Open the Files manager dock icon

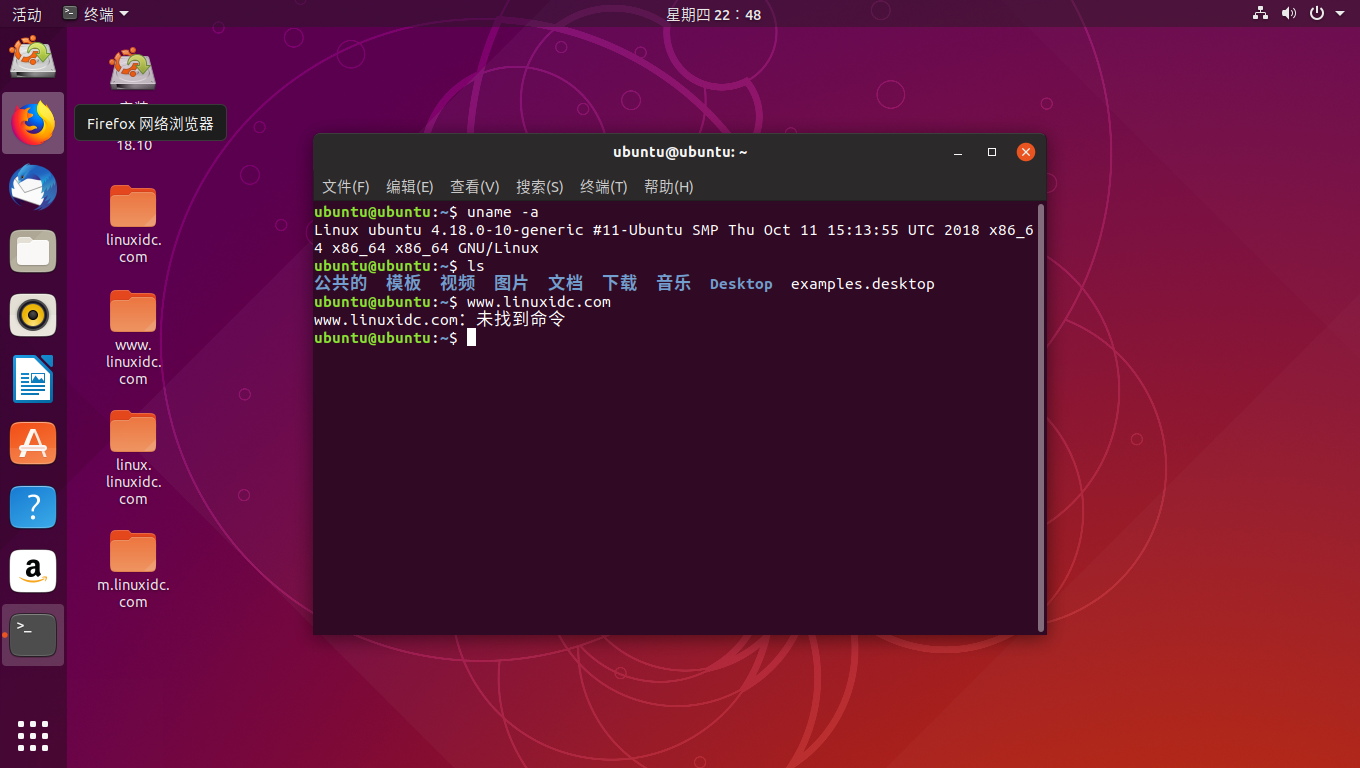click(33, 251)
